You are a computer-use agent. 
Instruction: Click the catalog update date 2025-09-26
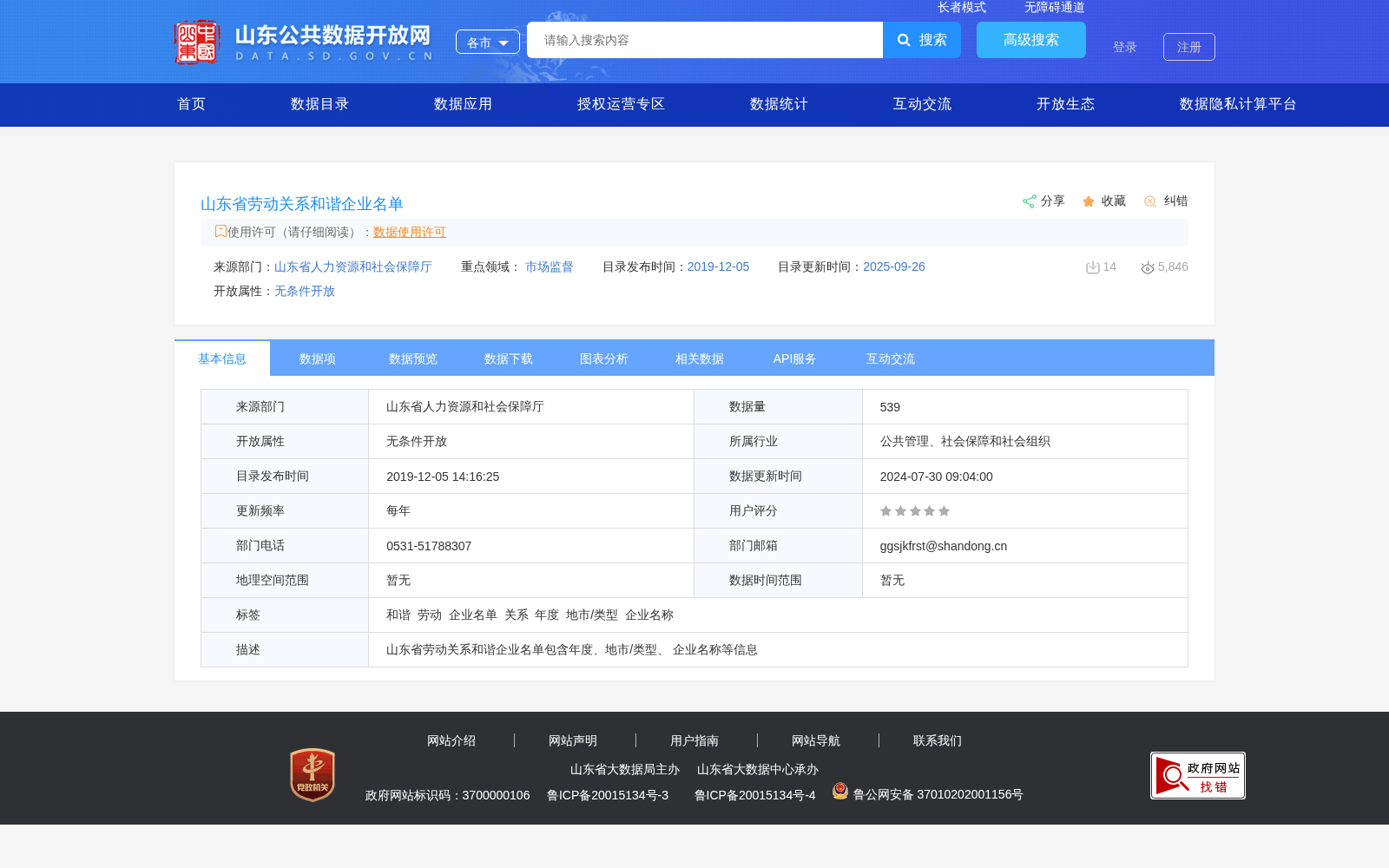[894, 266]
